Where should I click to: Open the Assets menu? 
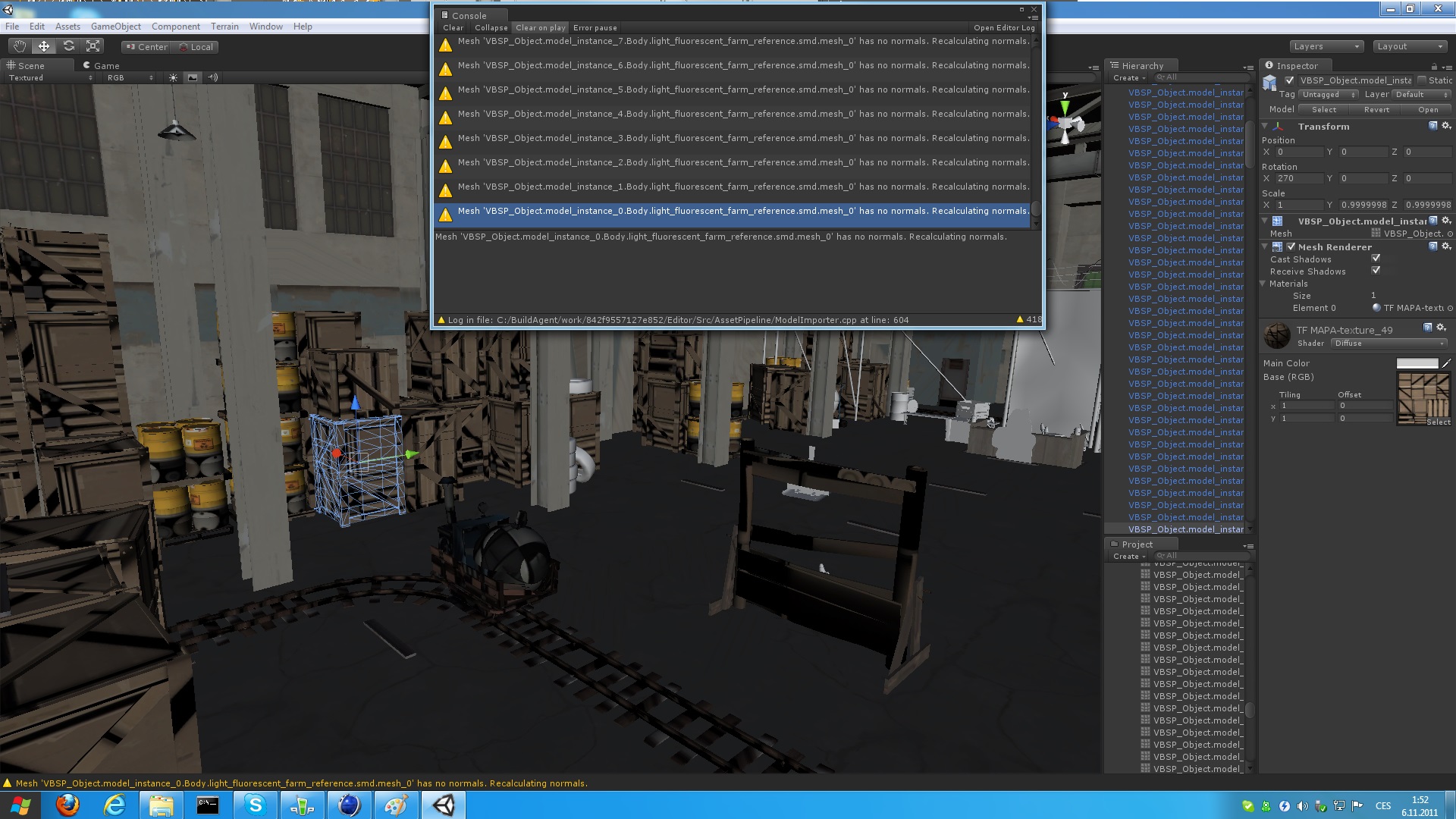(x=67, y=27)
